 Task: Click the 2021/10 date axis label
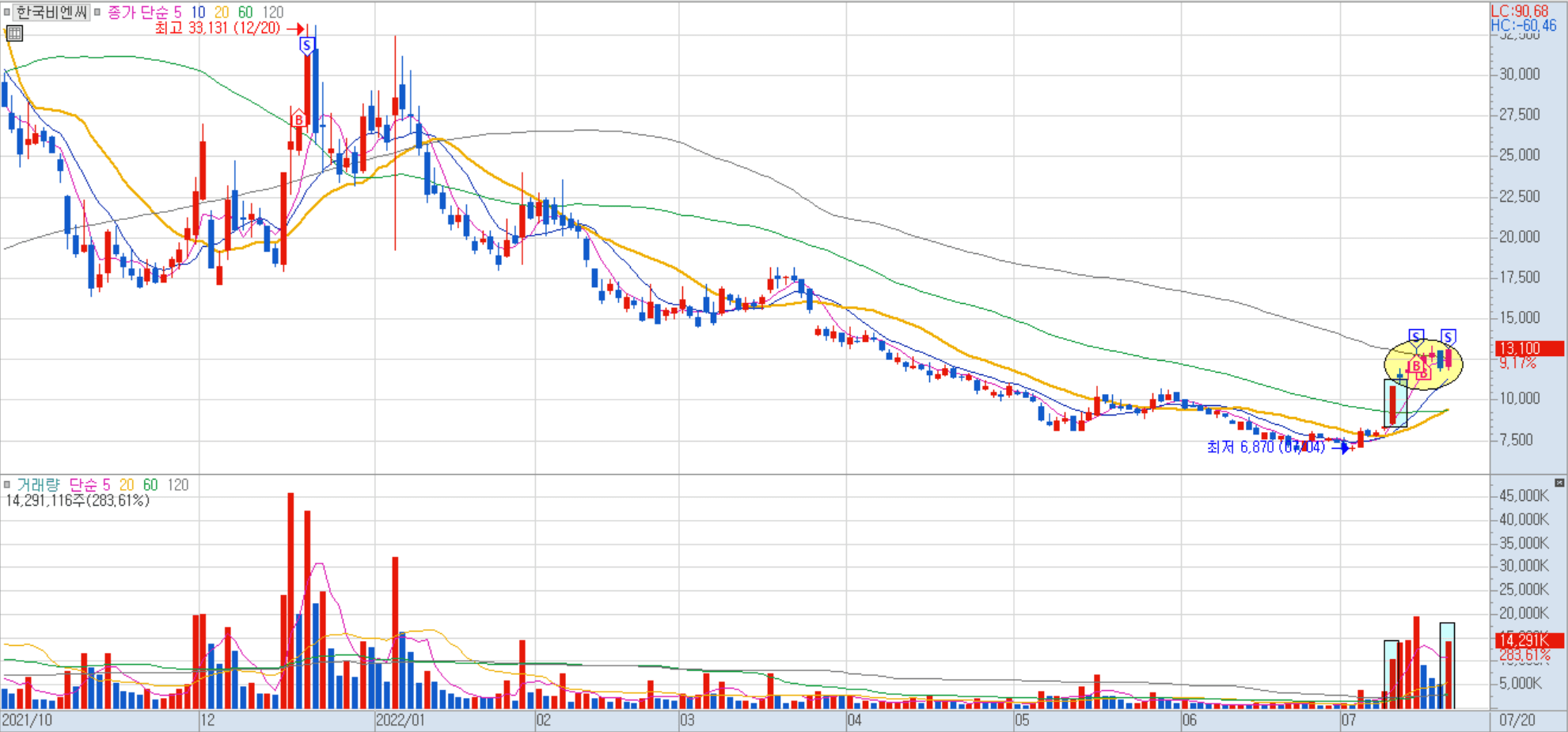(x=27, y=720)
